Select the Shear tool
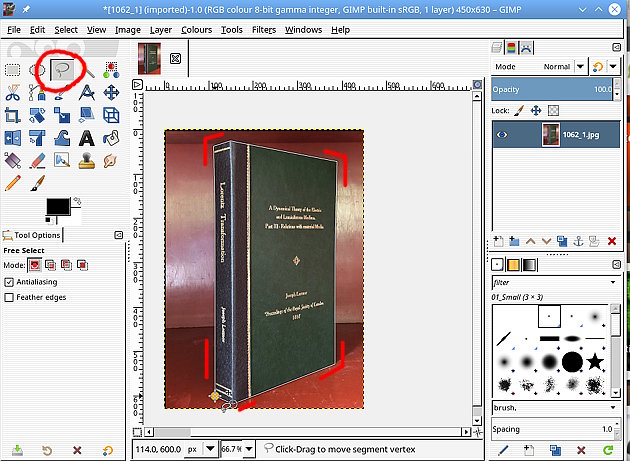This screenshot has width=630, height=461. tap(87, 115)
